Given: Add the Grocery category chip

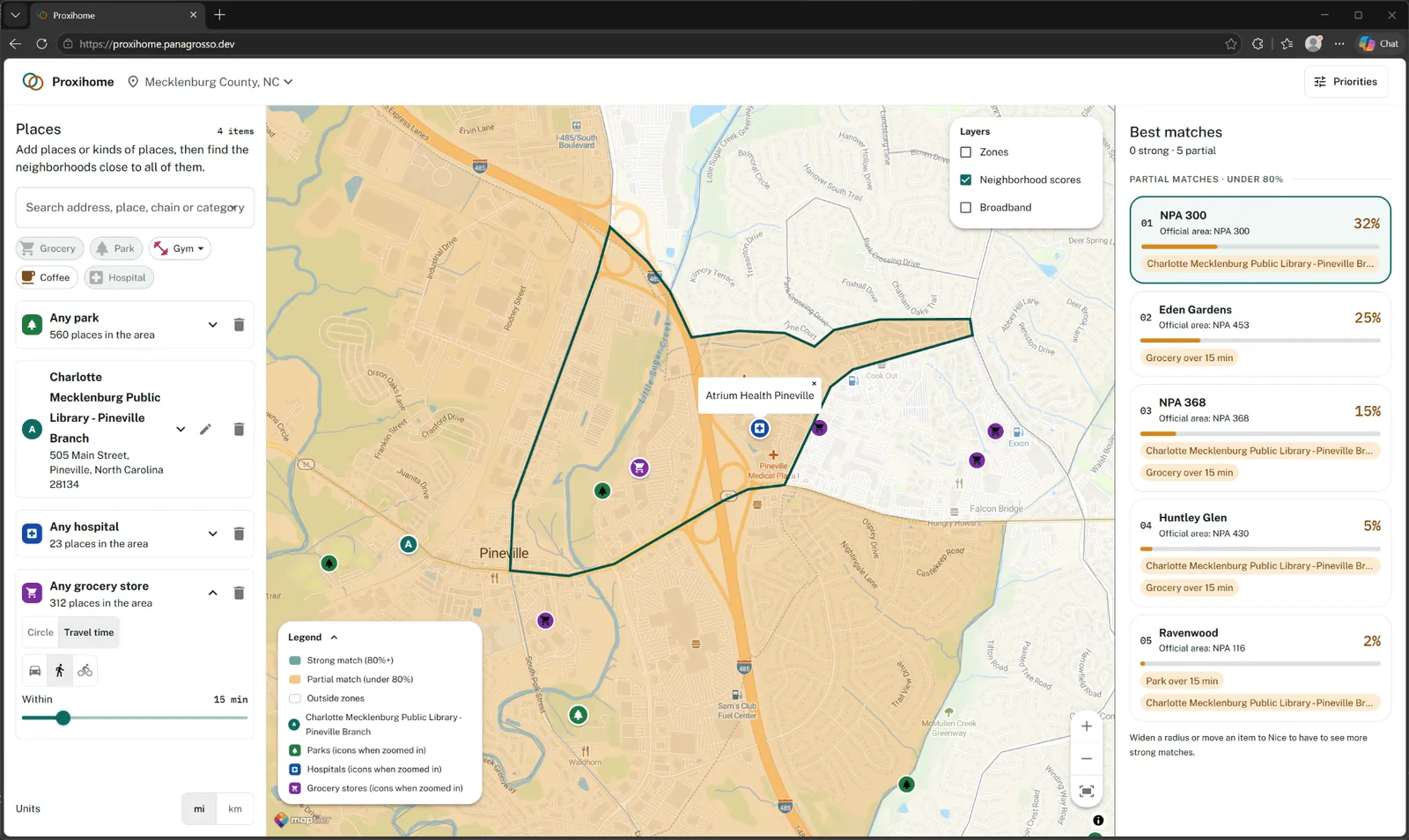Looking at the screenshot, I should pyautogui.click(x=50, y=248).
